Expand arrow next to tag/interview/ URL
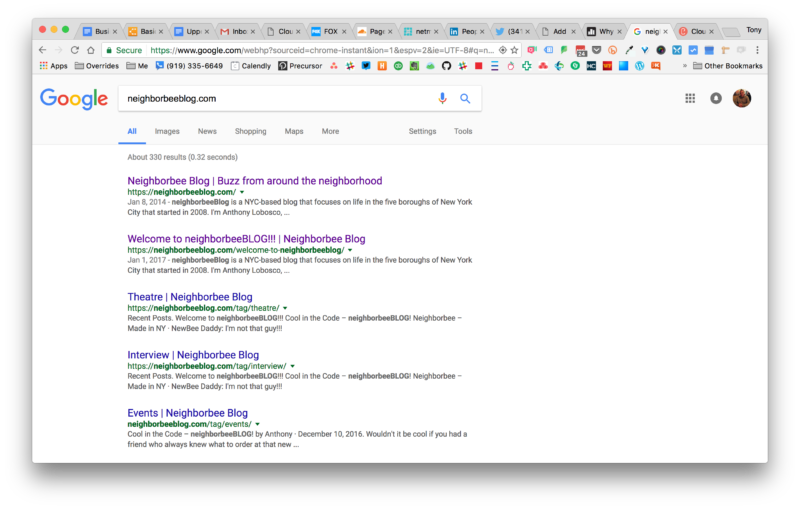 [x=292, y=366]
